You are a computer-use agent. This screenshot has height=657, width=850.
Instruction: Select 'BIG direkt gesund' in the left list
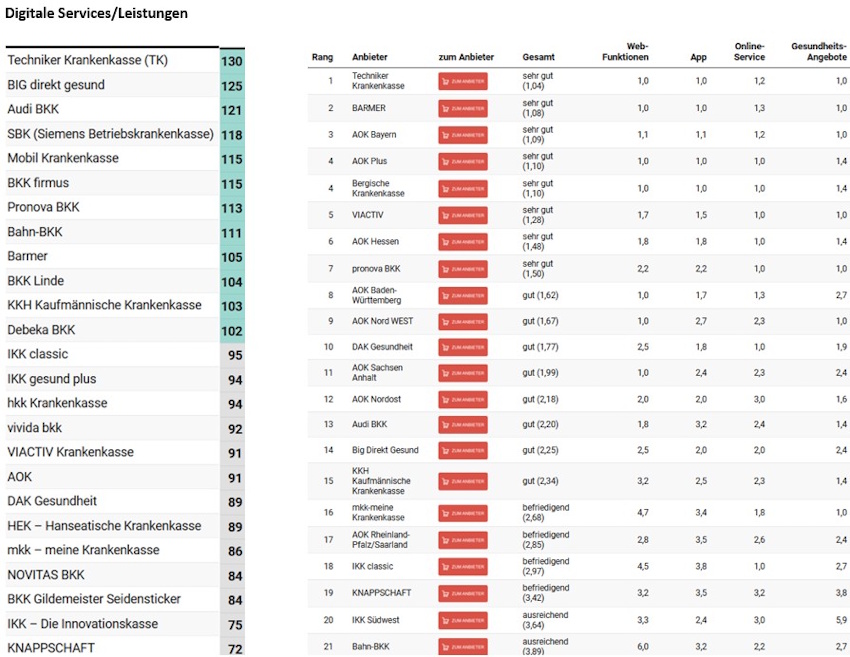pyautogui.click(x=56, y=85)
